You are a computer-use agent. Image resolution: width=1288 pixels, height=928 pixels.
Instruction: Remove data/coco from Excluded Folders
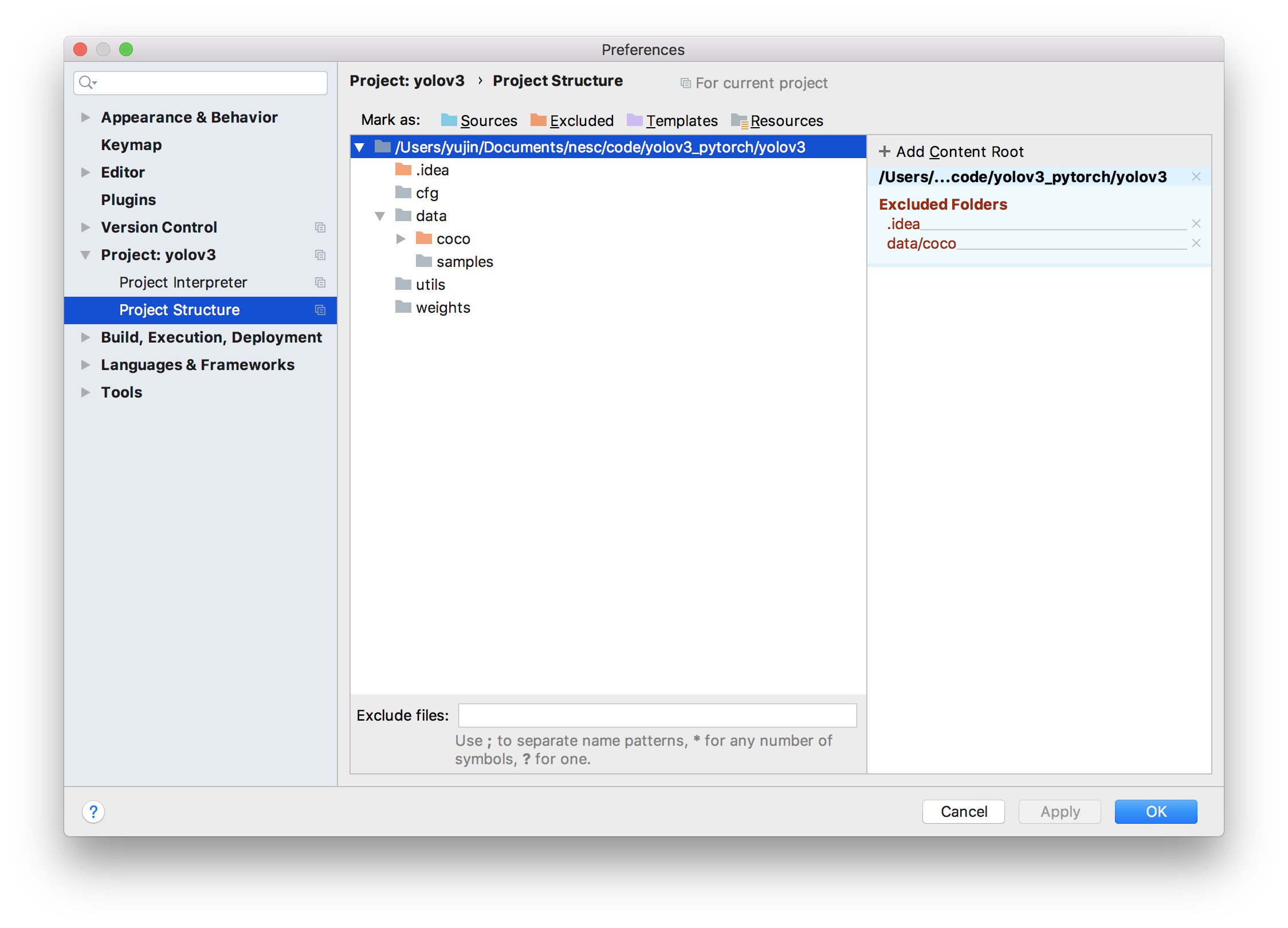point(1196,243)
